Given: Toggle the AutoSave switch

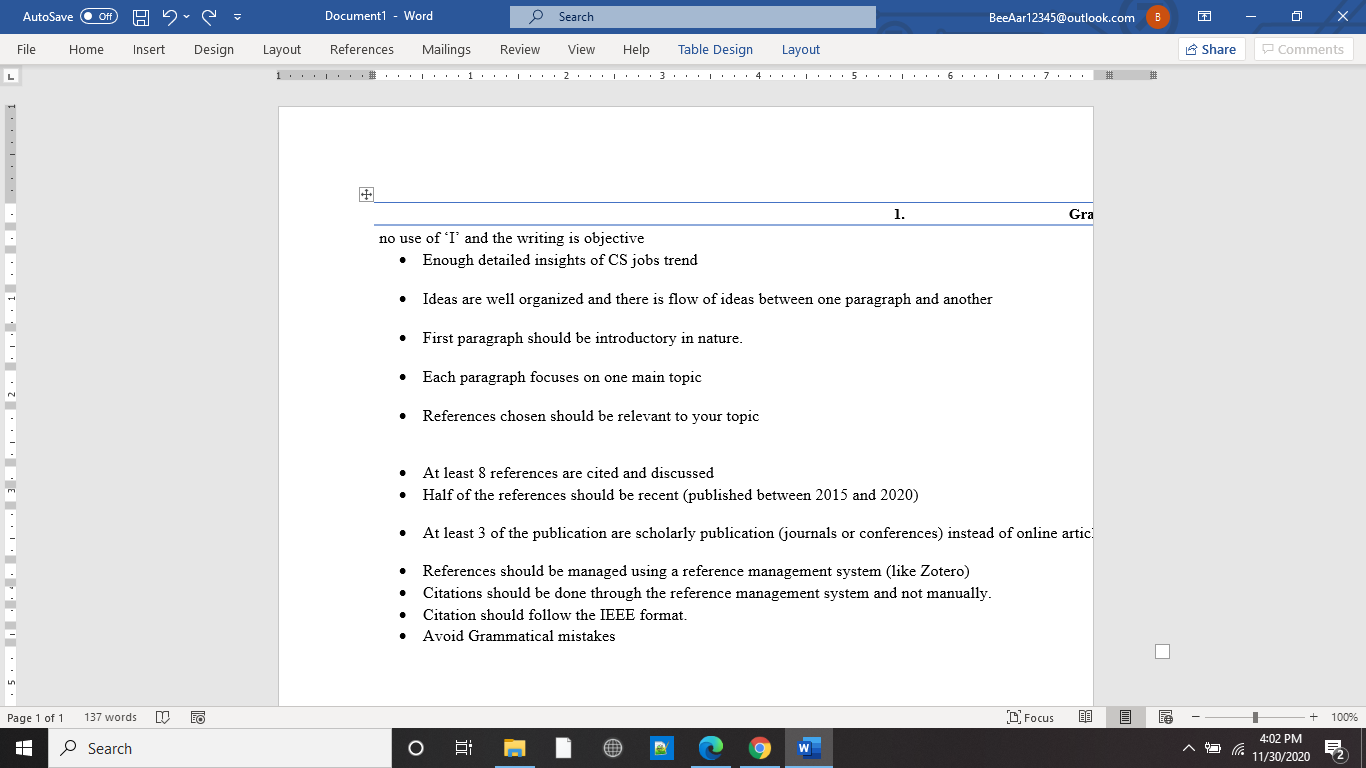Looking at the screenshot, I should pos(98,17).
